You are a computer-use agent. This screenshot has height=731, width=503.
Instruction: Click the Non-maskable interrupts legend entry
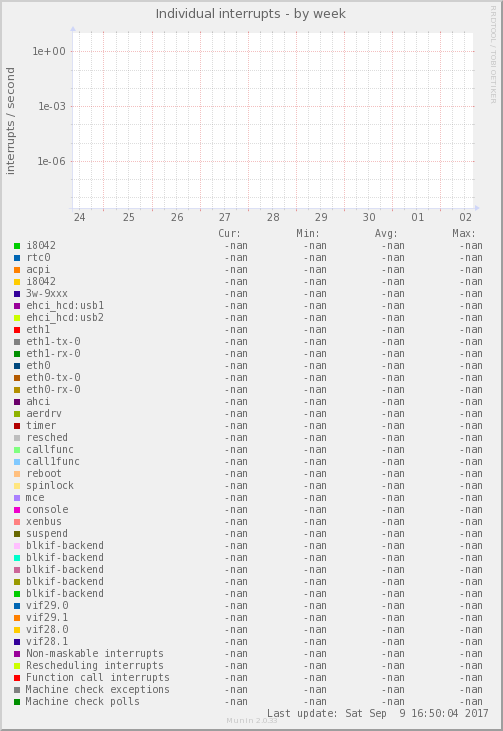(95, 654)
